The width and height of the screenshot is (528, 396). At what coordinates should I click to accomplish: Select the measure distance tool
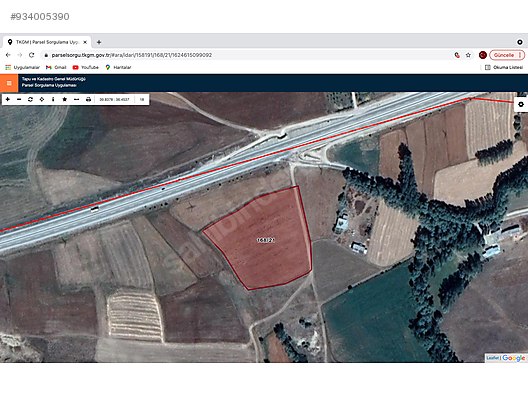pyautogui.click(x=76, y=99)
